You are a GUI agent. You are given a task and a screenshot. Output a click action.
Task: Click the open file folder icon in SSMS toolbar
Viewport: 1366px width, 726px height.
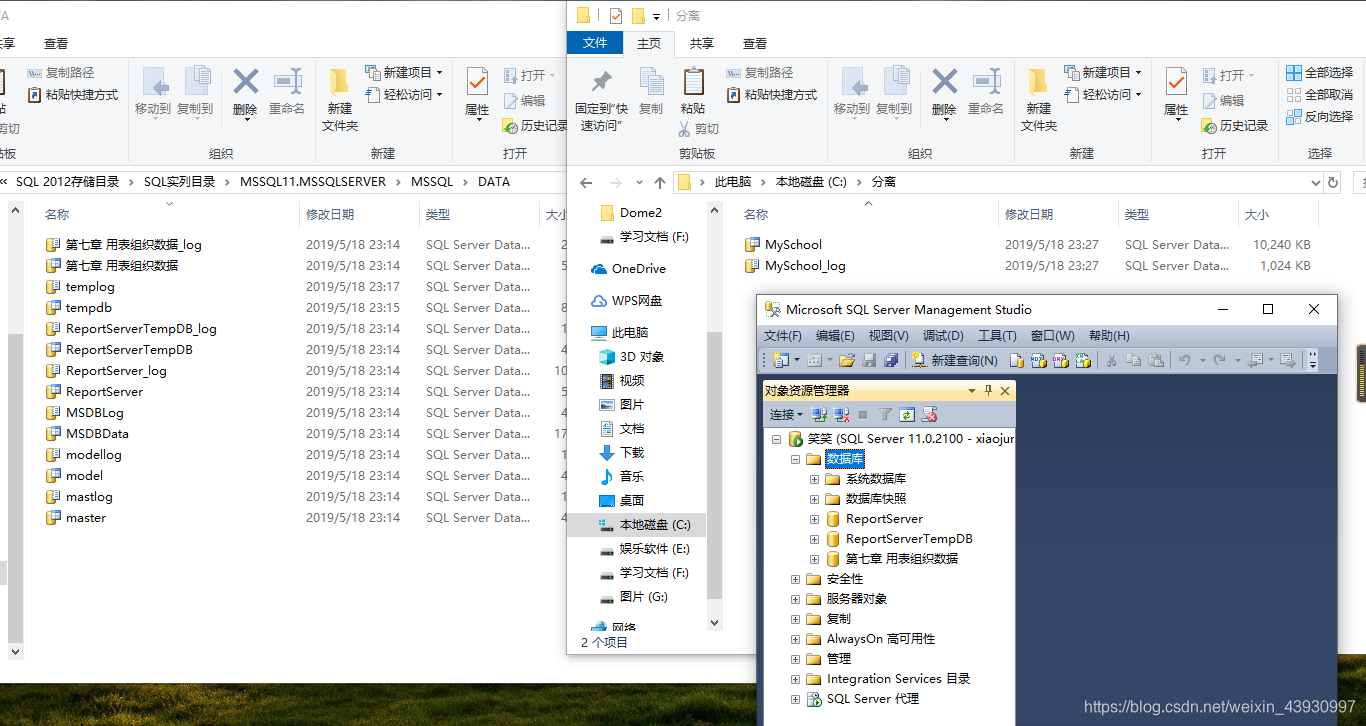point(847,360)
